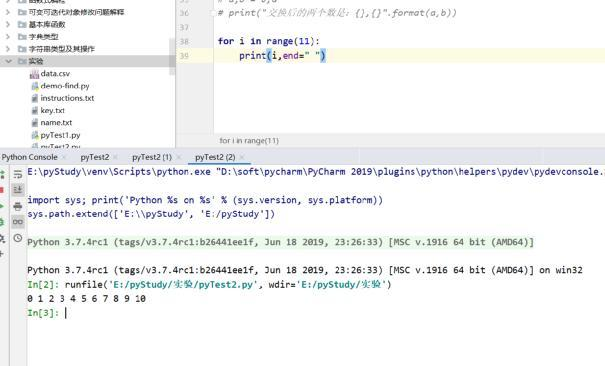Switch to the pyTest2 (1) tab
Screen dimensions: 605x366
pyautogui.click(x=152, y=157)
